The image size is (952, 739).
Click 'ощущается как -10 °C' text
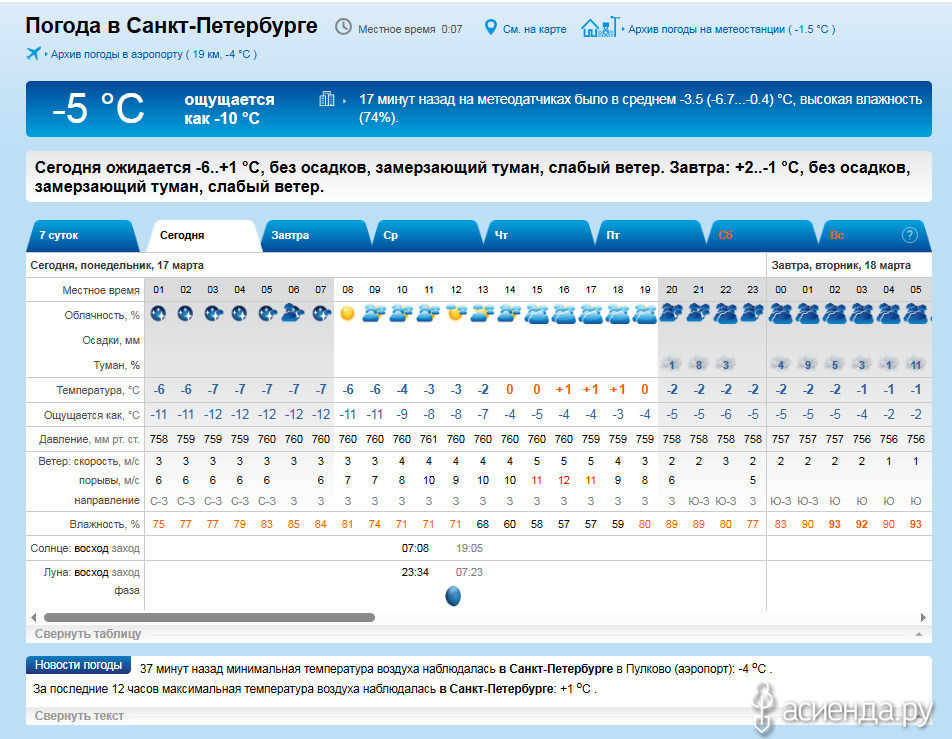coord(230,109)
